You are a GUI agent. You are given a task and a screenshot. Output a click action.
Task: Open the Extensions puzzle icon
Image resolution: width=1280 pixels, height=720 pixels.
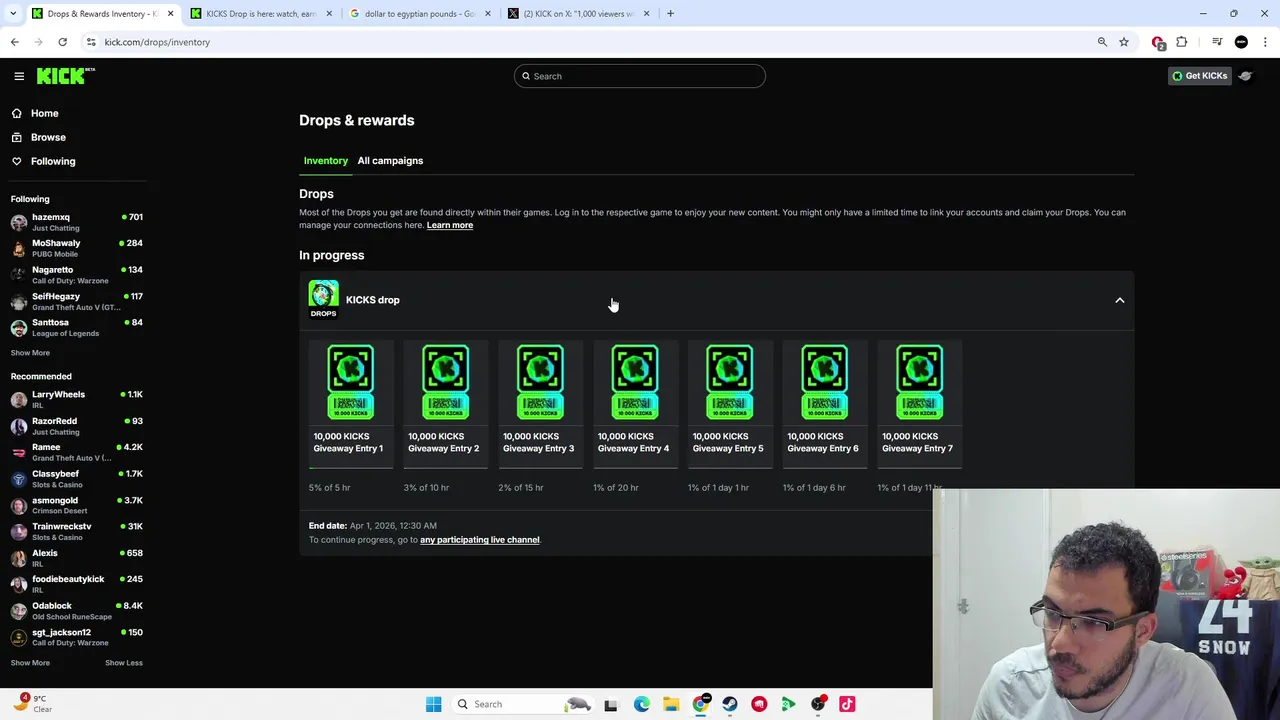click(x=1182, y=42)
